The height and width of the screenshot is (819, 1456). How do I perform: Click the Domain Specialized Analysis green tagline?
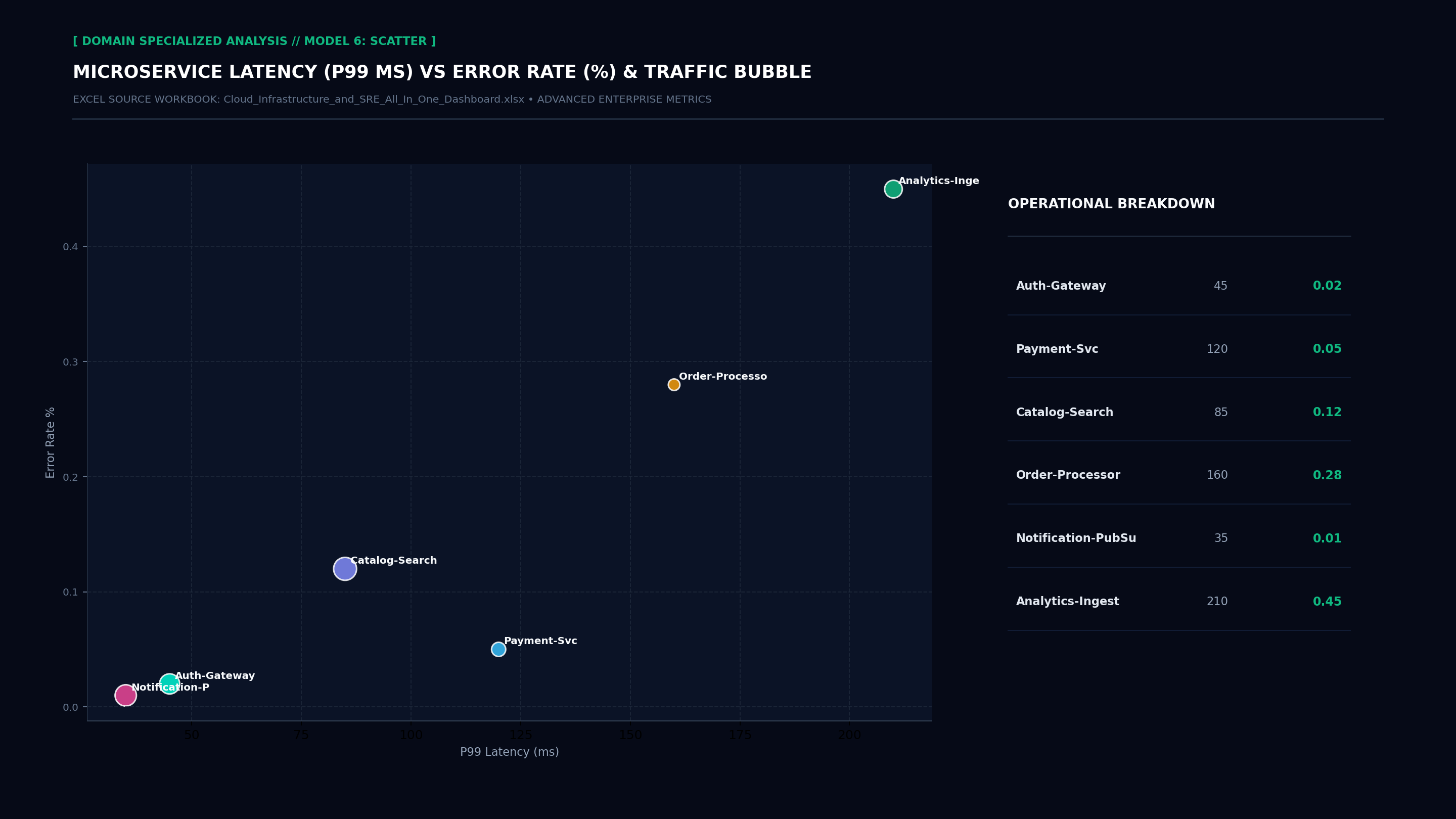pyautogui.click(x=254, y=41)
